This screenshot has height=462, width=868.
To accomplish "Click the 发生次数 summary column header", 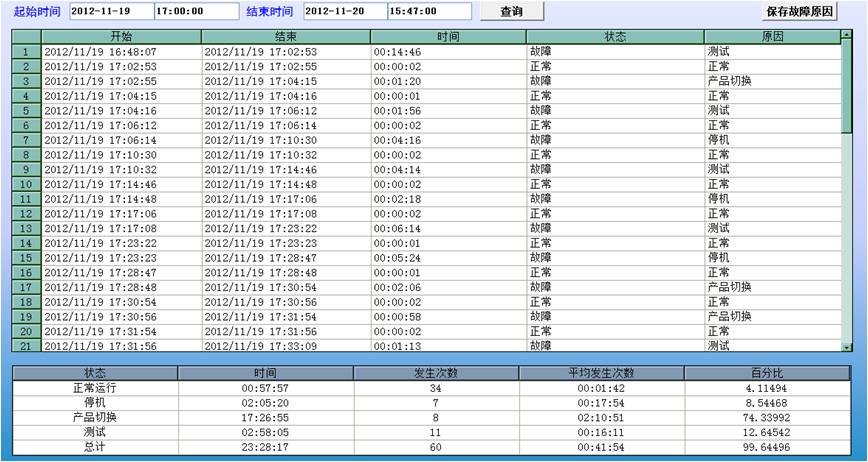I will (436, 373).
